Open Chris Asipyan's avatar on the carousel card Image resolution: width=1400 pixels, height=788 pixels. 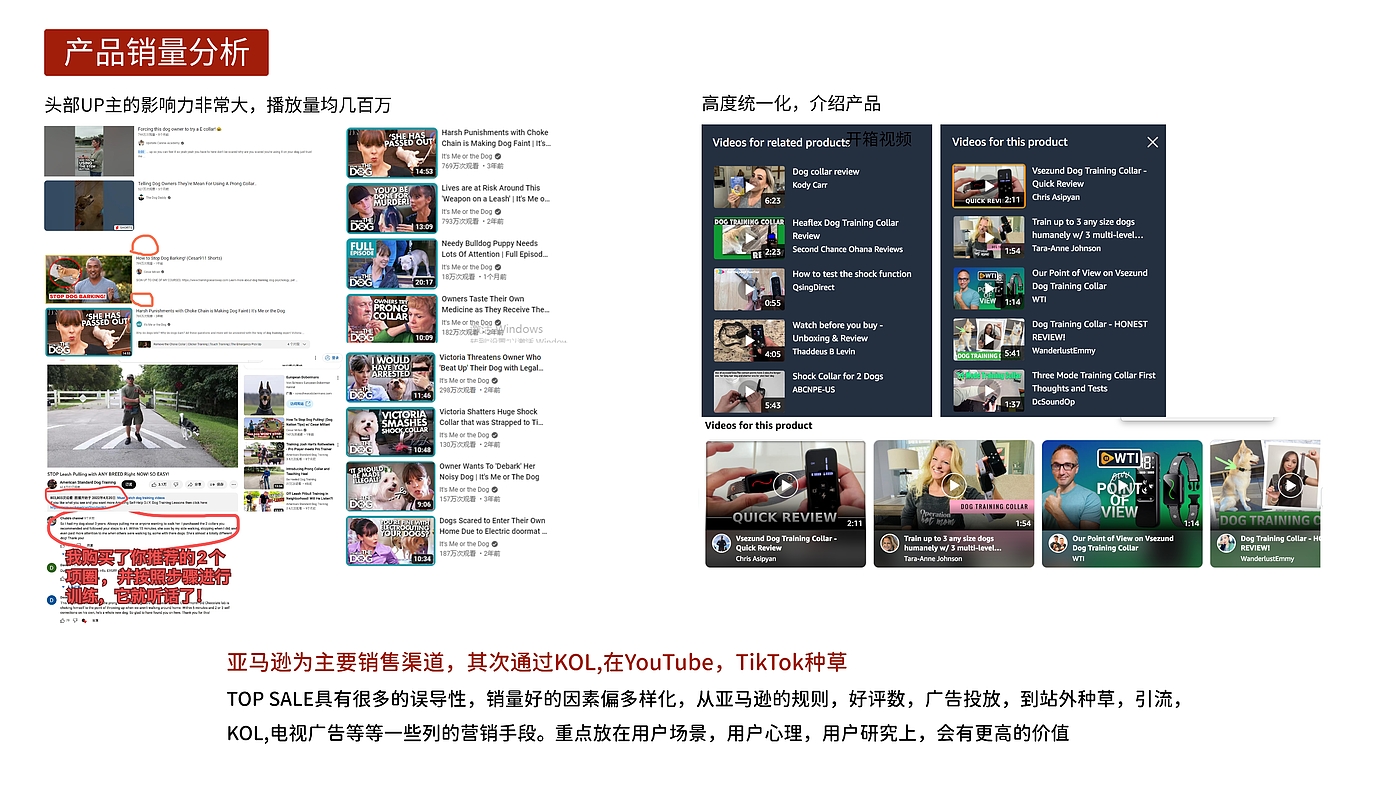point(721,543)
